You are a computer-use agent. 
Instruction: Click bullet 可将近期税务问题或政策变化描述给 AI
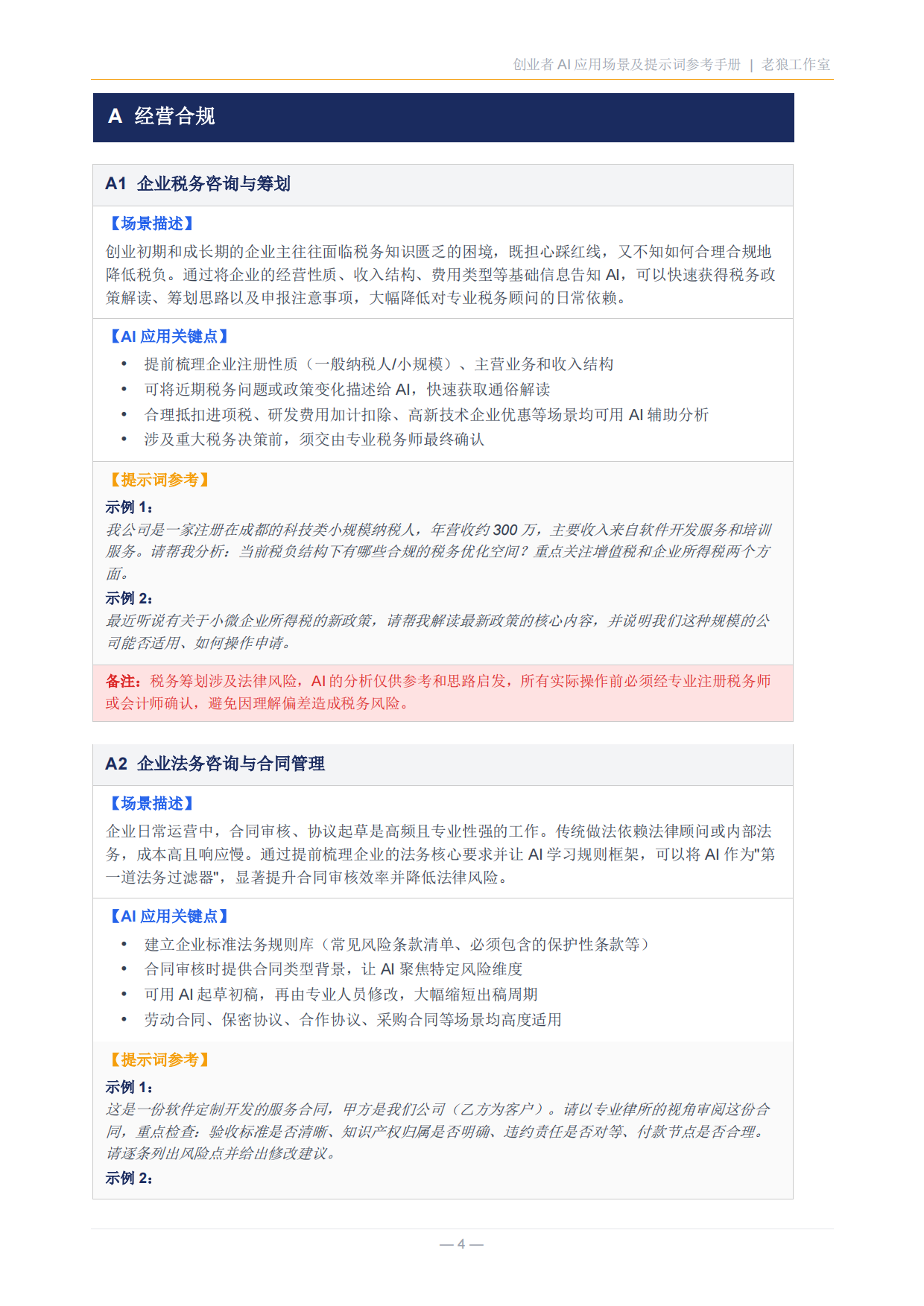347,390
